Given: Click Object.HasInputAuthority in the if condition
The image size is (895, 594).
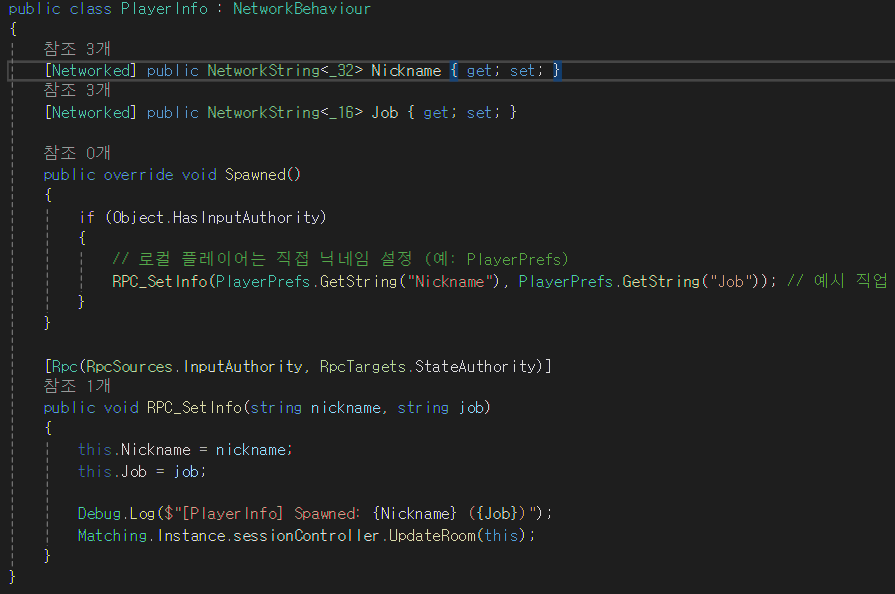Looking at the screenshot, I should 216,217.
